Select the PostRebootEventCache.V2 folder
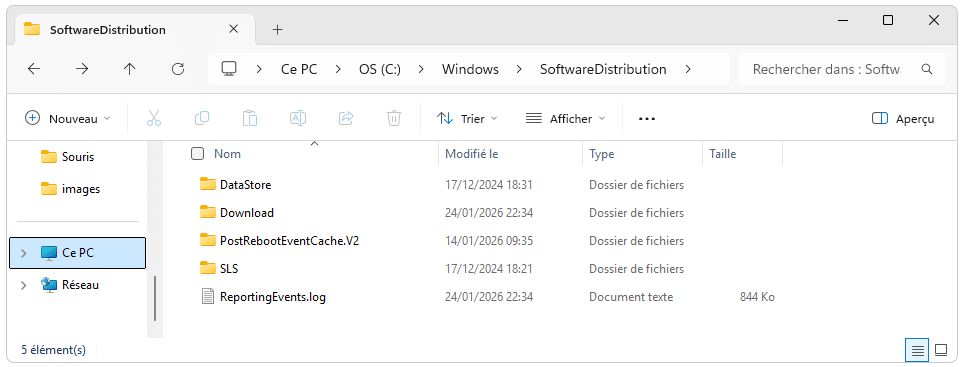 click(x=289, y=241)
